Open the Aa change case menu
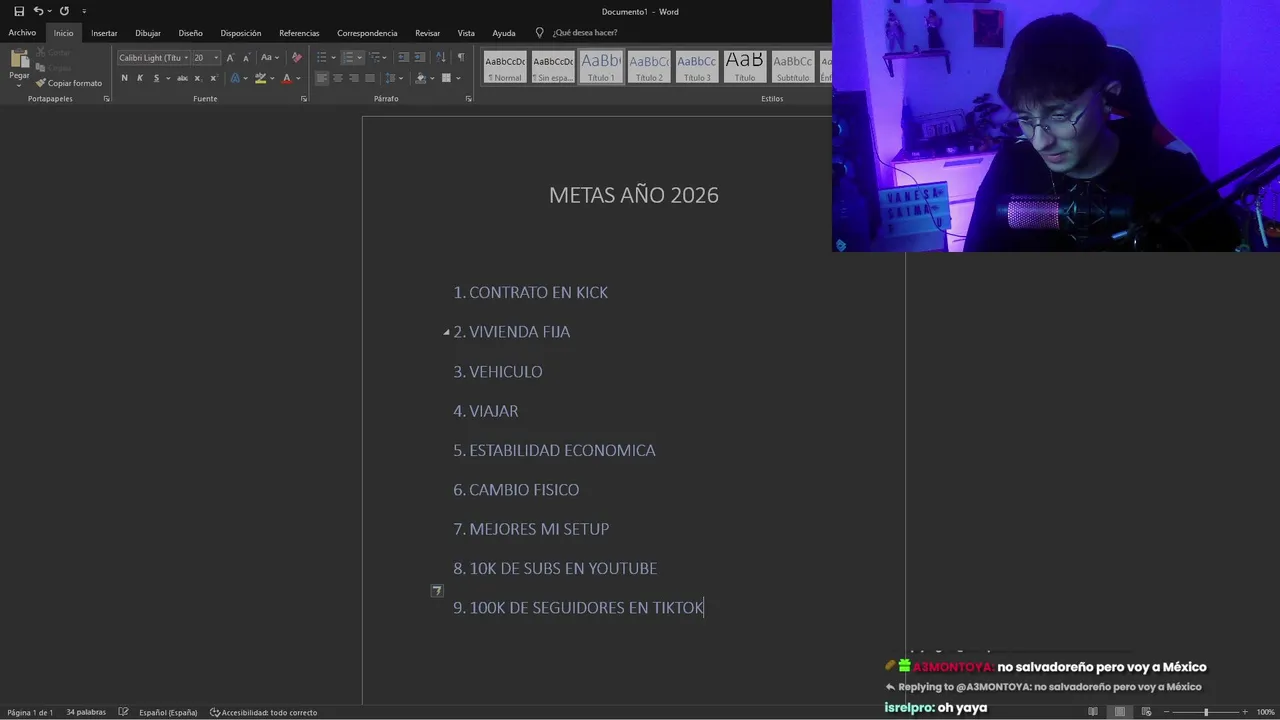The image size is (1280, 720). tap(270, 58)
